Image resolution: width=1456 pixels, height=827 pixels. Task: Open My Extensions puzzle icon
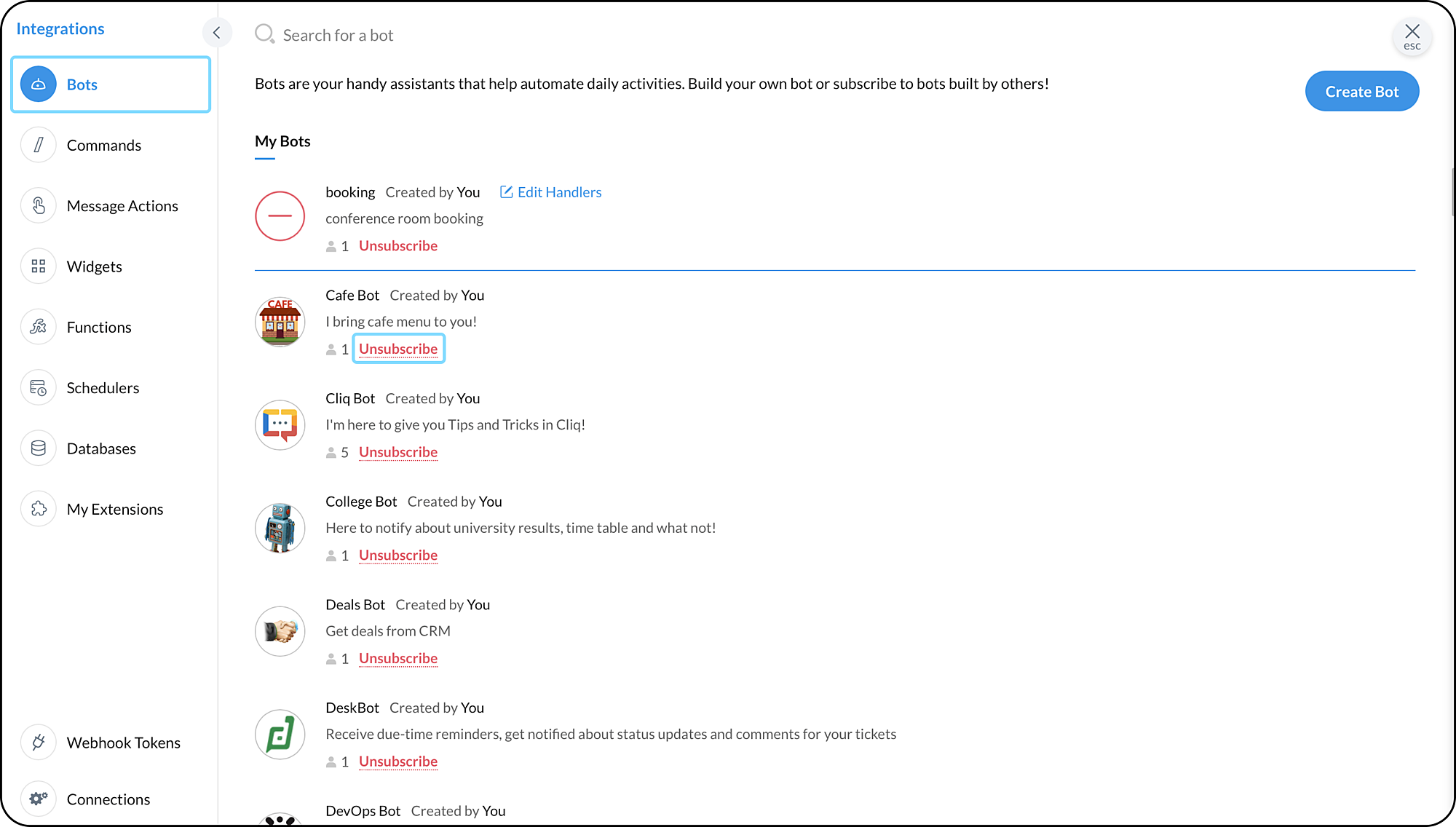39,509
